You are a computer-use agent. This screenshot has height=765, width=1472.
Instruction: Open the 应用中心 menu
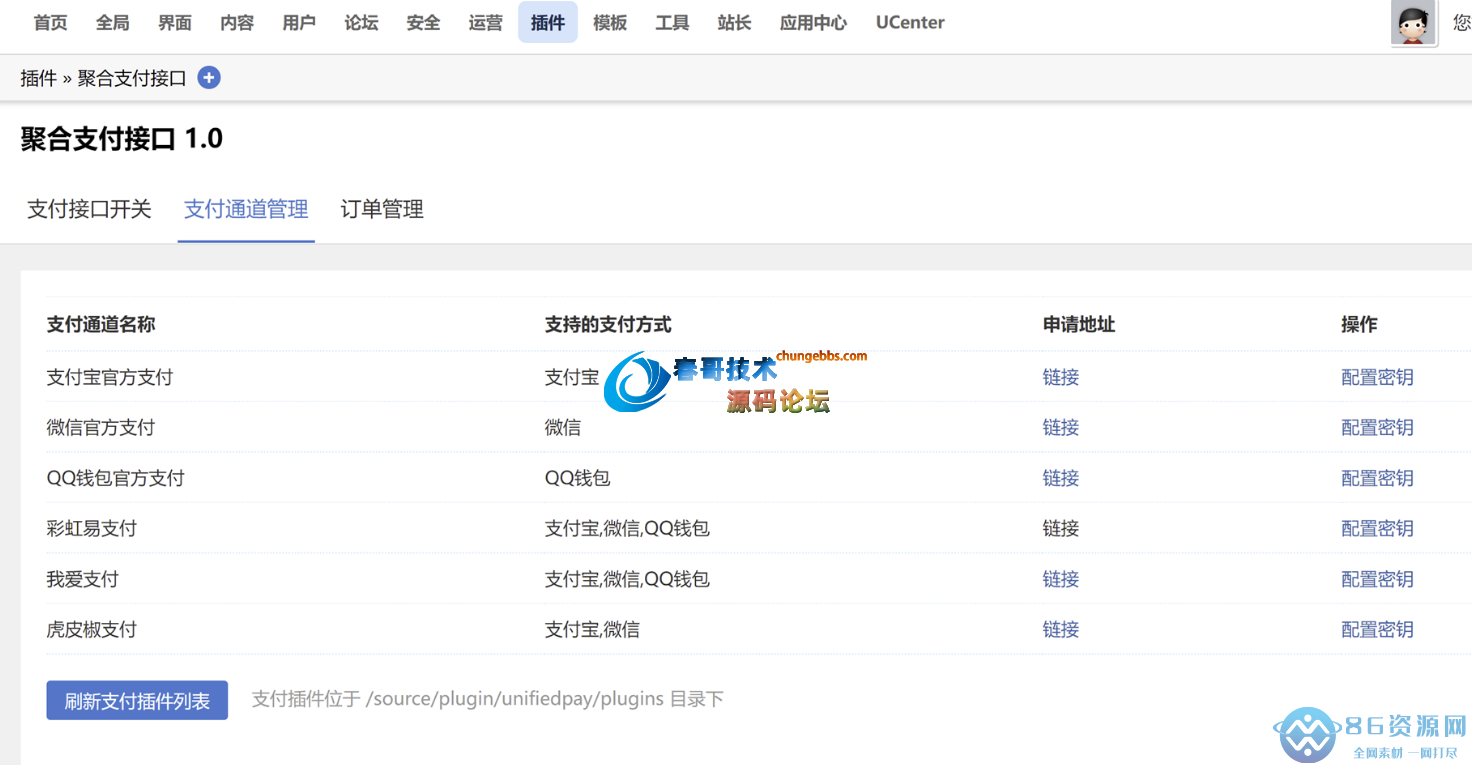[813, 22]
